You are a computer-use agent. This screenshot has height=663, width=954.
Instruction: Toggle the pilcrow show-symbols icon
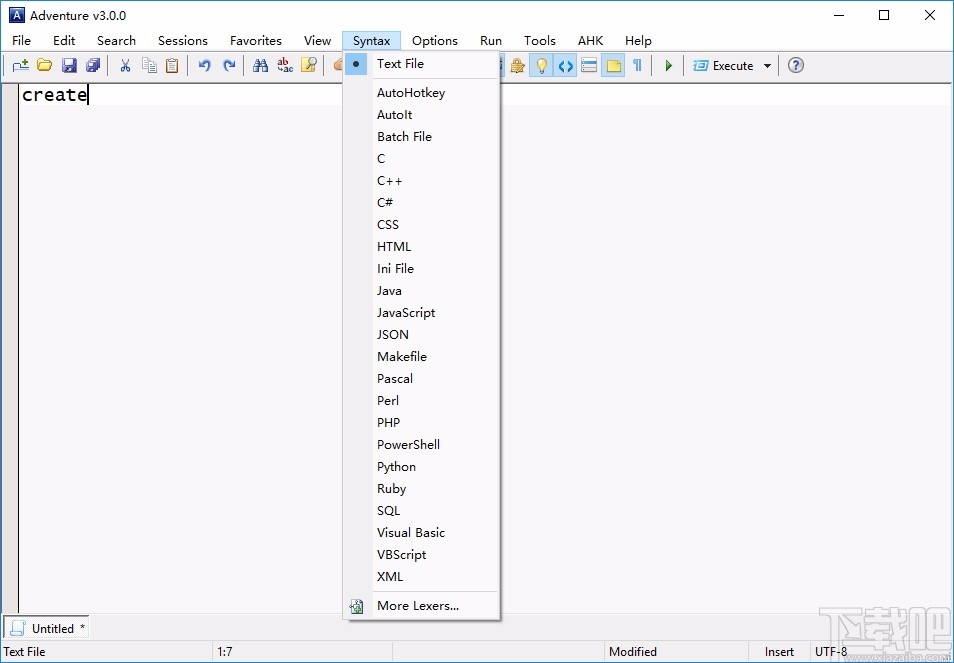point(637,65)
